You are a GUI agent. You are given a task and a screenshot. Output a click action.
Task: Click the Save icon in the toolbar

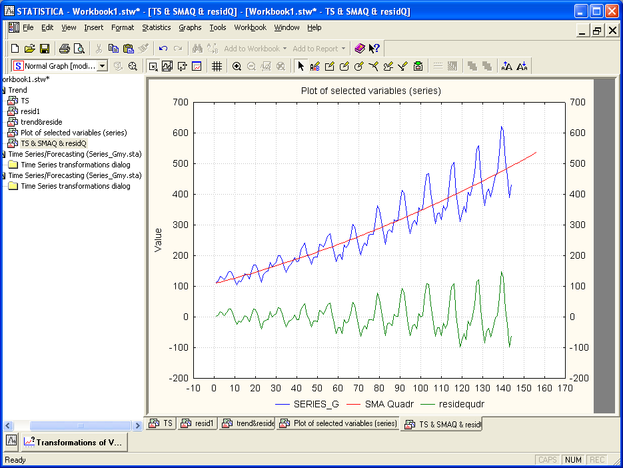coord(45,48)
